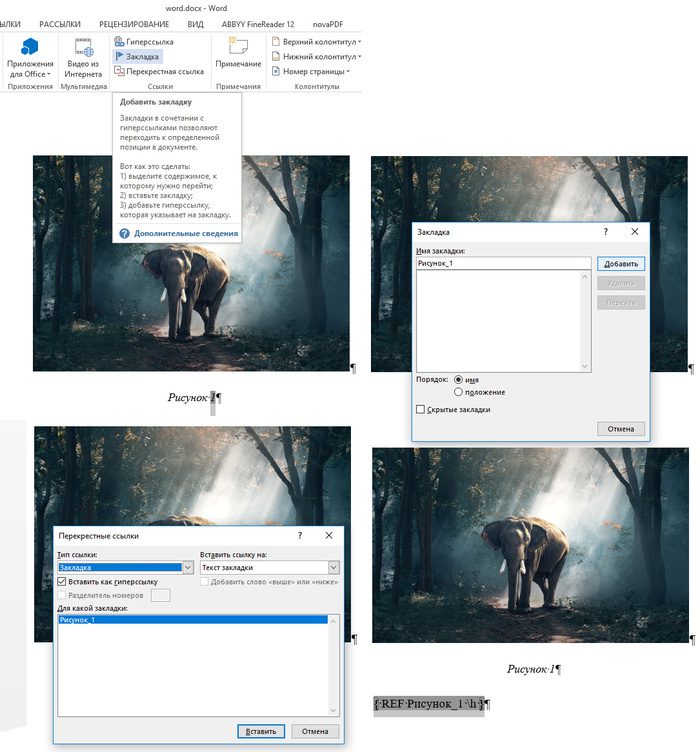700x752 pixels.
Task: Open Перекрестная ссылка cross-reference
Action: (x=159, y=71)
